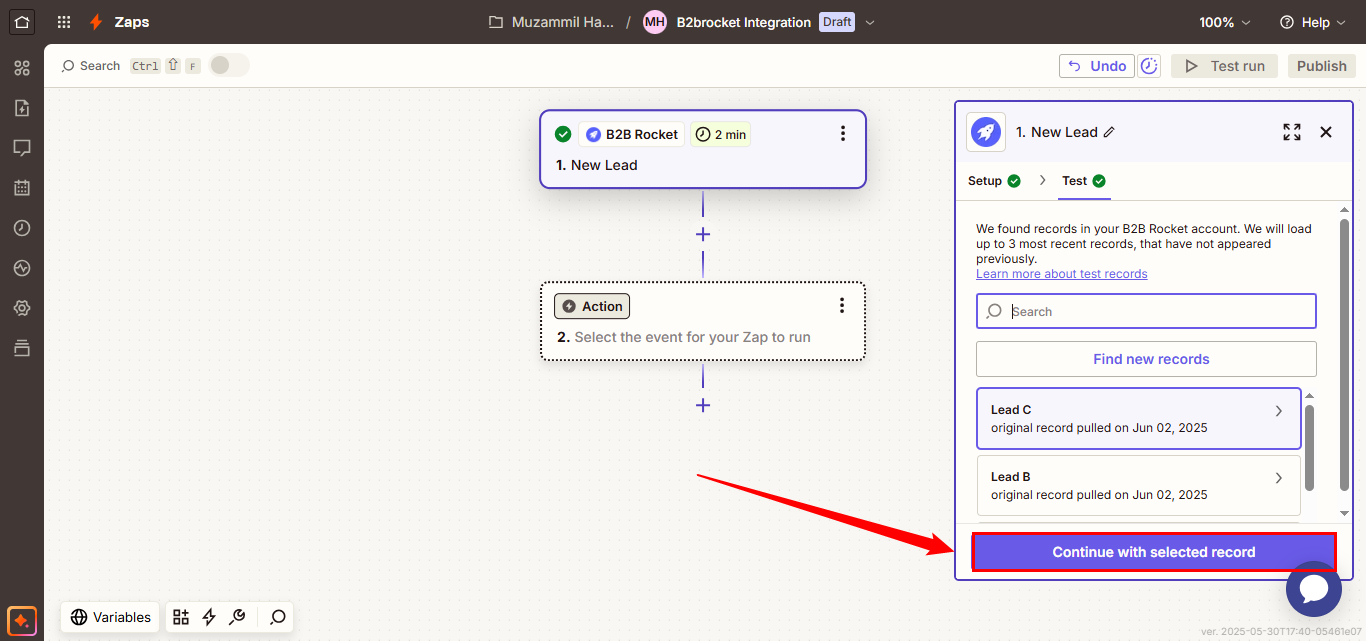Open Learn more about test records link
1366x641 pixels.
coord(1061,274)
